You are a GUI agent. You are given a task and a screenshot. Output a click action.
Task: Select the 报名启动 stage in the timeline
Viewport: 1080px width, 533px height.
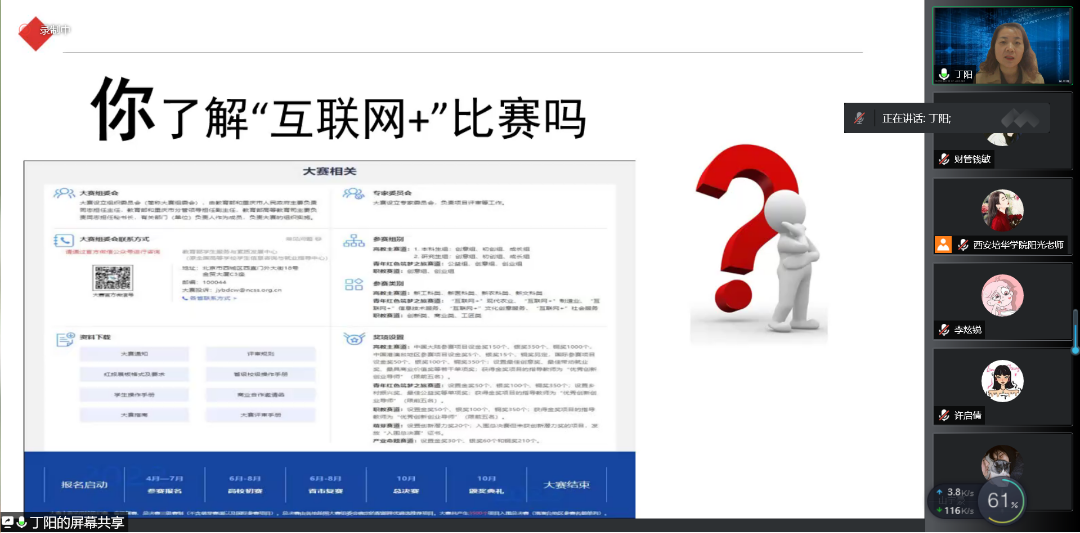pos(86,485)
